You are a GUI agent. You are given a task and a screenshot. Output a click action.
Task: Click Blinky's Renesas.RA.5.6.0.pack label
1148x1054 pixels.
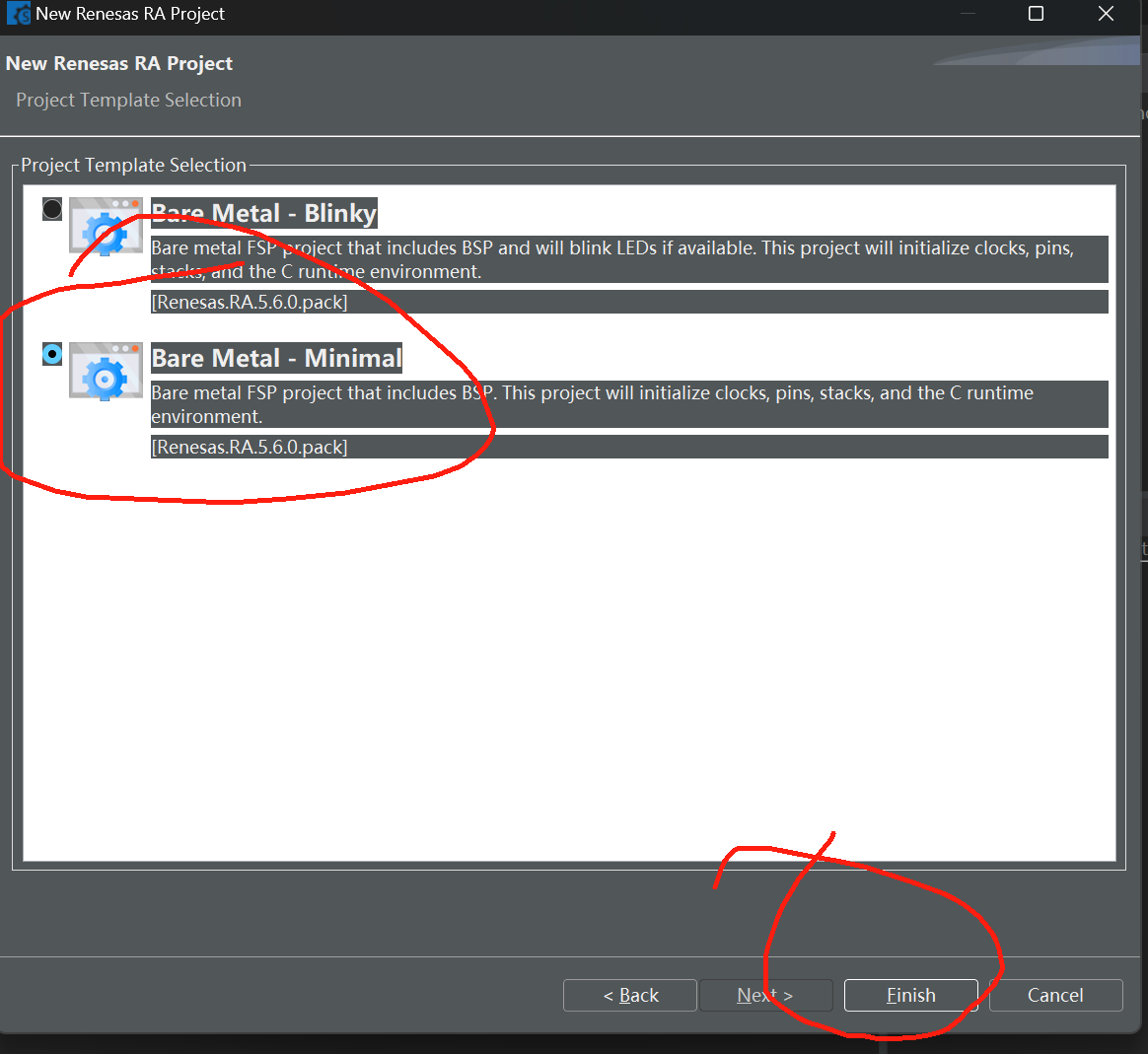pyautogui.click(x=250, y=303)
